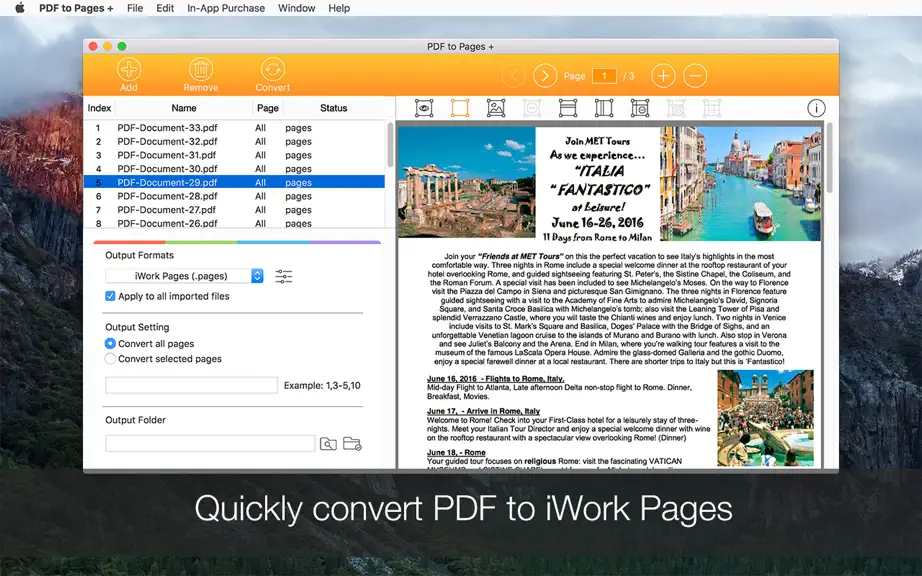Screen dimensions: 922x576
Task: Go to next page with arrow icon
Action: click(545, 76)
